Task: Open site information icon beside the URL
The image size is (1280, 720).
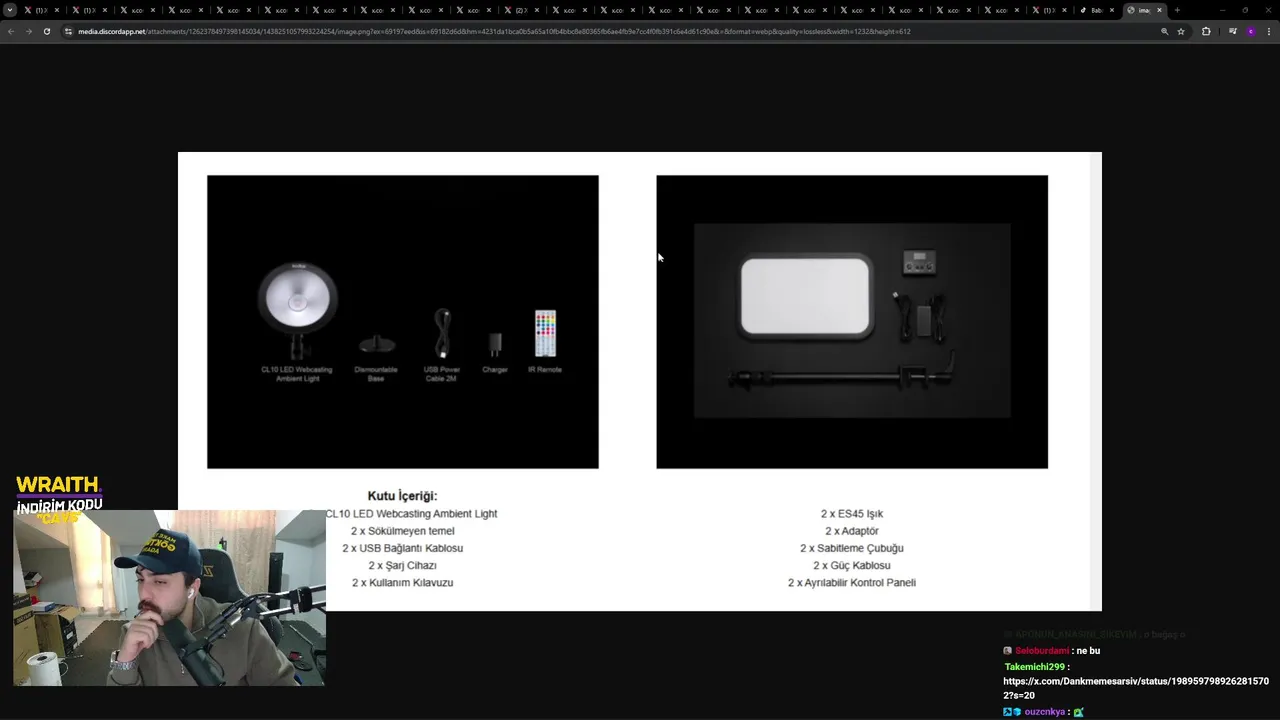Action: (x=69, y=31)
